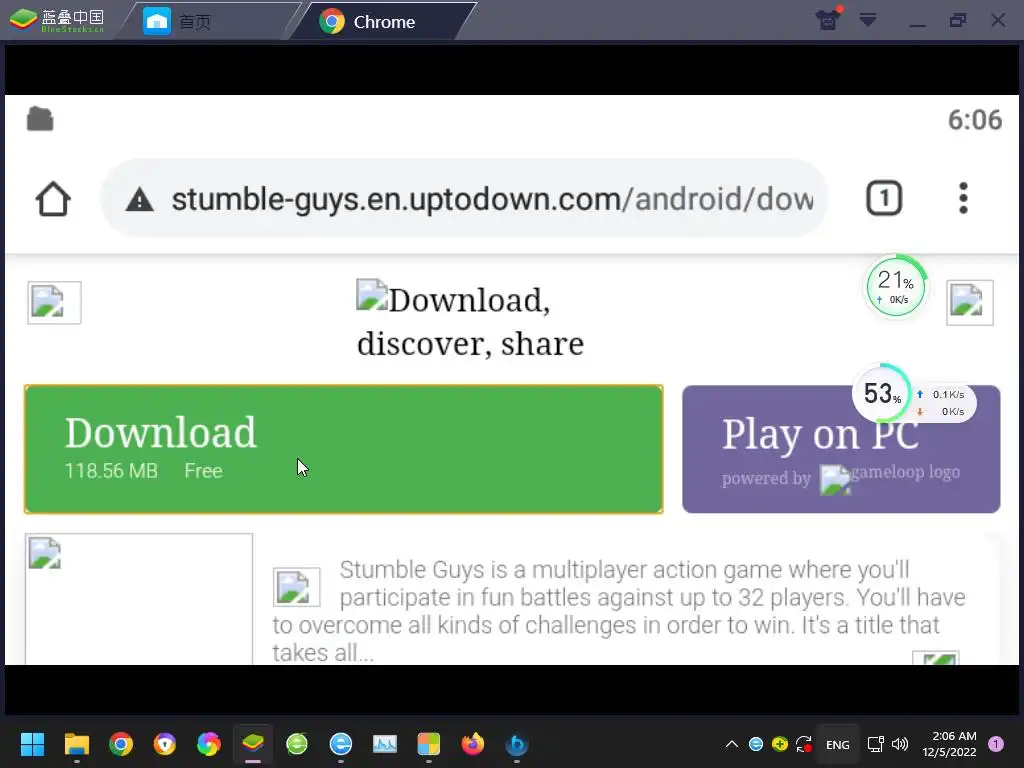Click the sync tray icon with red dot
Image resolution: width=1024 pixels, height=768 pixels.
(803, 744)
